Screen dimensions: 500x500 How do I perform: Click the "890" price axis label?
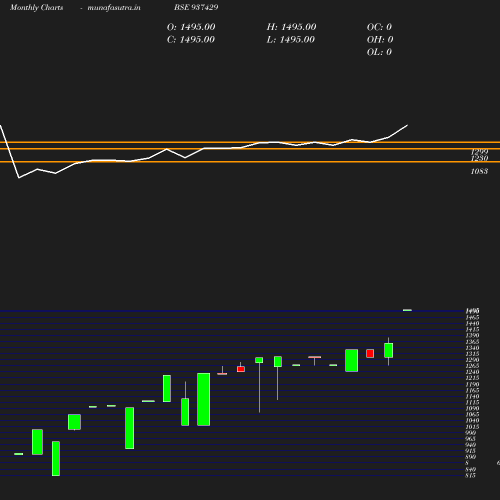[471, 457]
